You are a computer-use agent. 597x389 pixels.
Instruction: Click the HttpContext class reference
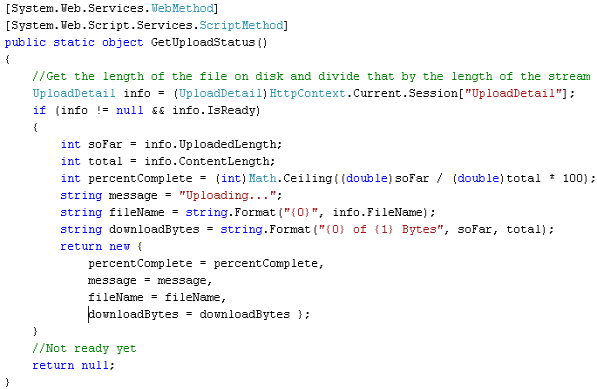click(x=307, y=93)
